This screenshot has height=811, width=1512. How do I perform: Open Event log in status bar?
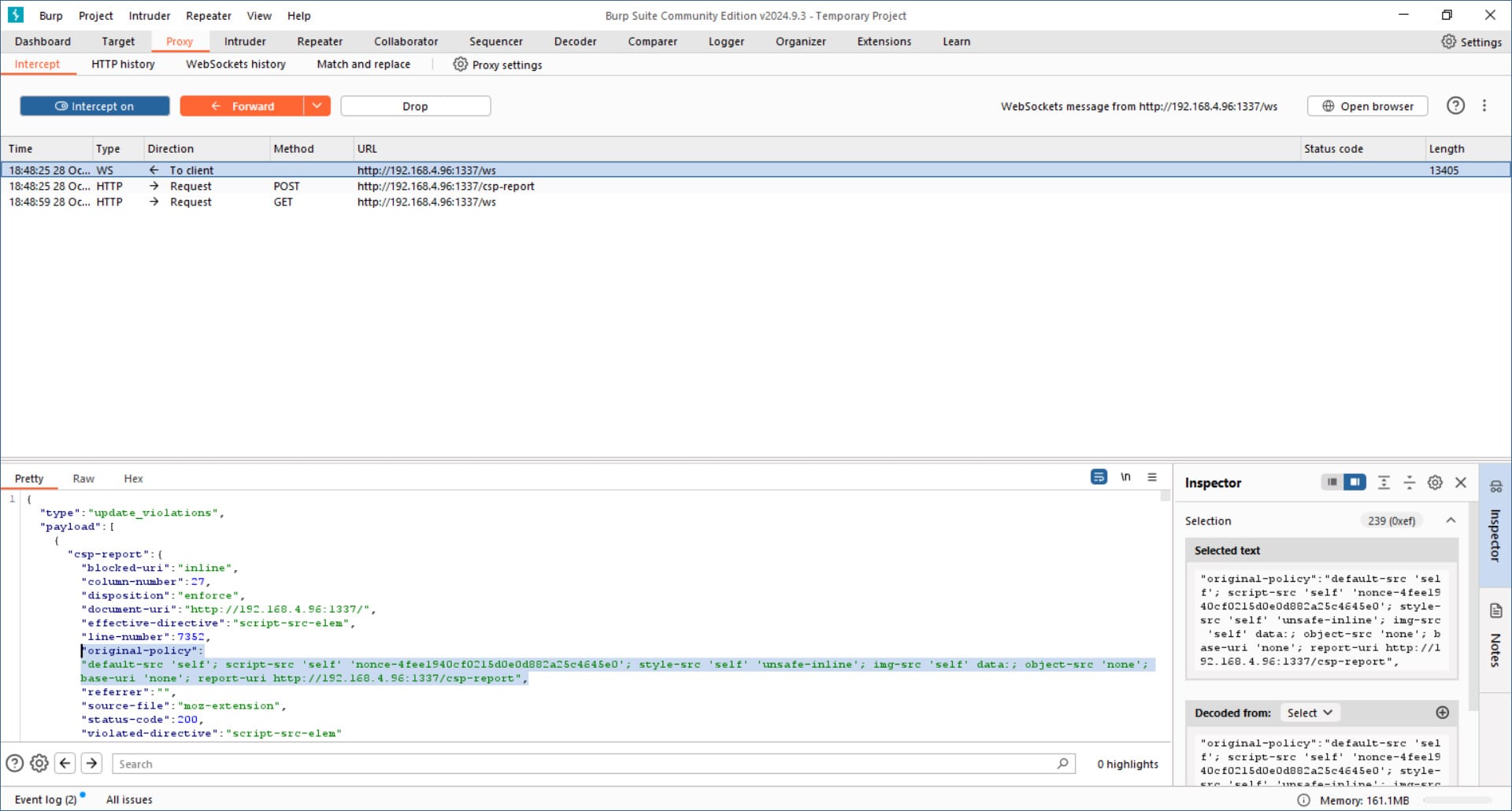tap(46, 799)
